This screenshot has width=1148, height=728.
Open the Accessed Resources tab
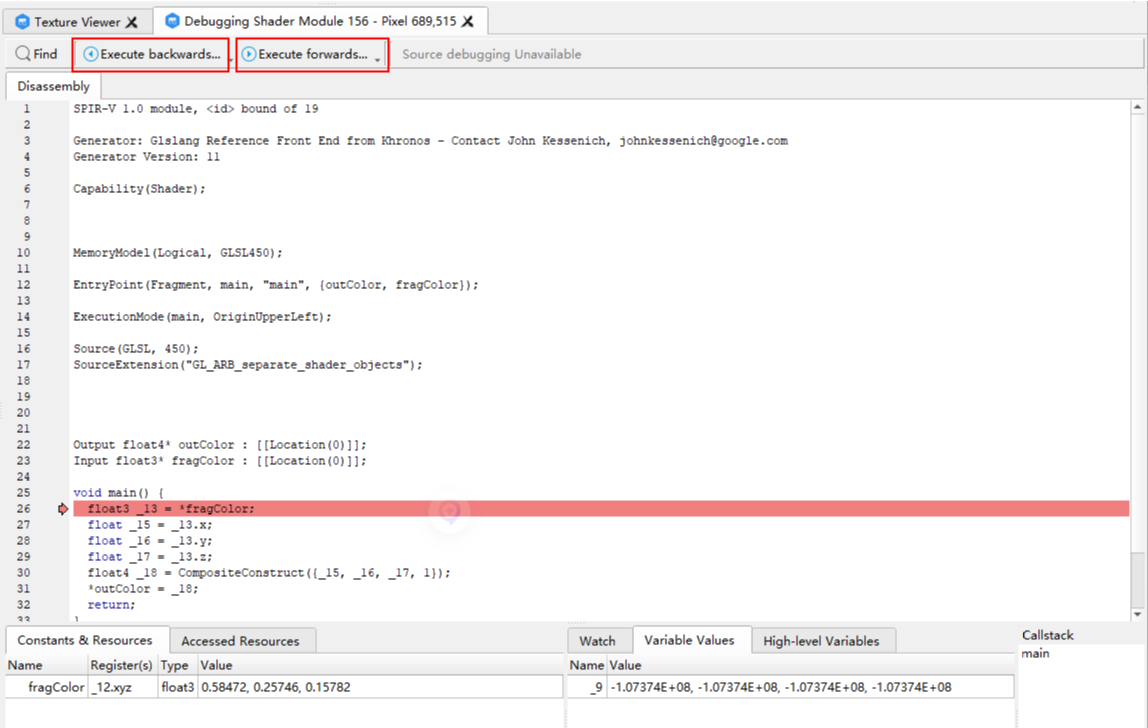(240, 642)
